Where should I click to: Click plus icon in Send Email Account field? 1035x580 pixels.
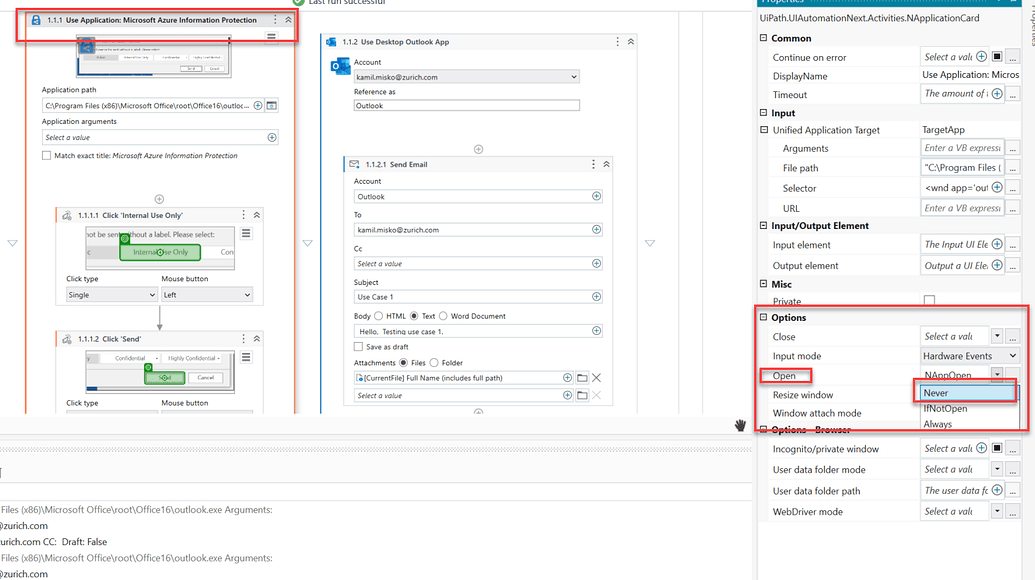pyautogui.click(x=597, y=196)
